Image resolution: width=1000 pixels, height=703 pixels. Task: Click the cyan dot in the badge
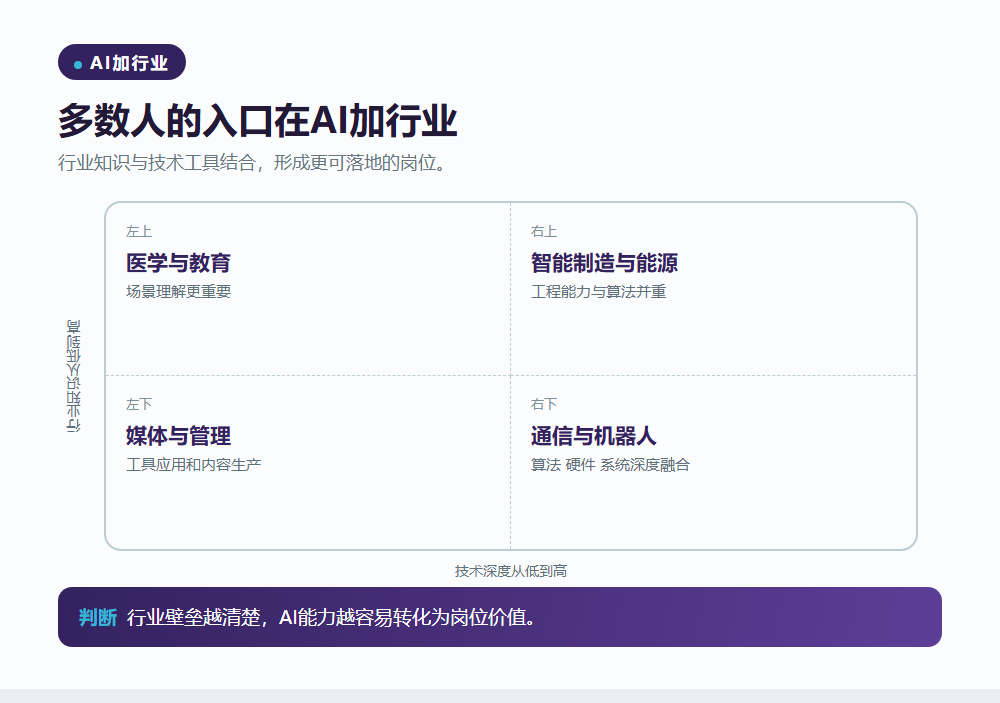pyautogui.click(x=78, y=64)
